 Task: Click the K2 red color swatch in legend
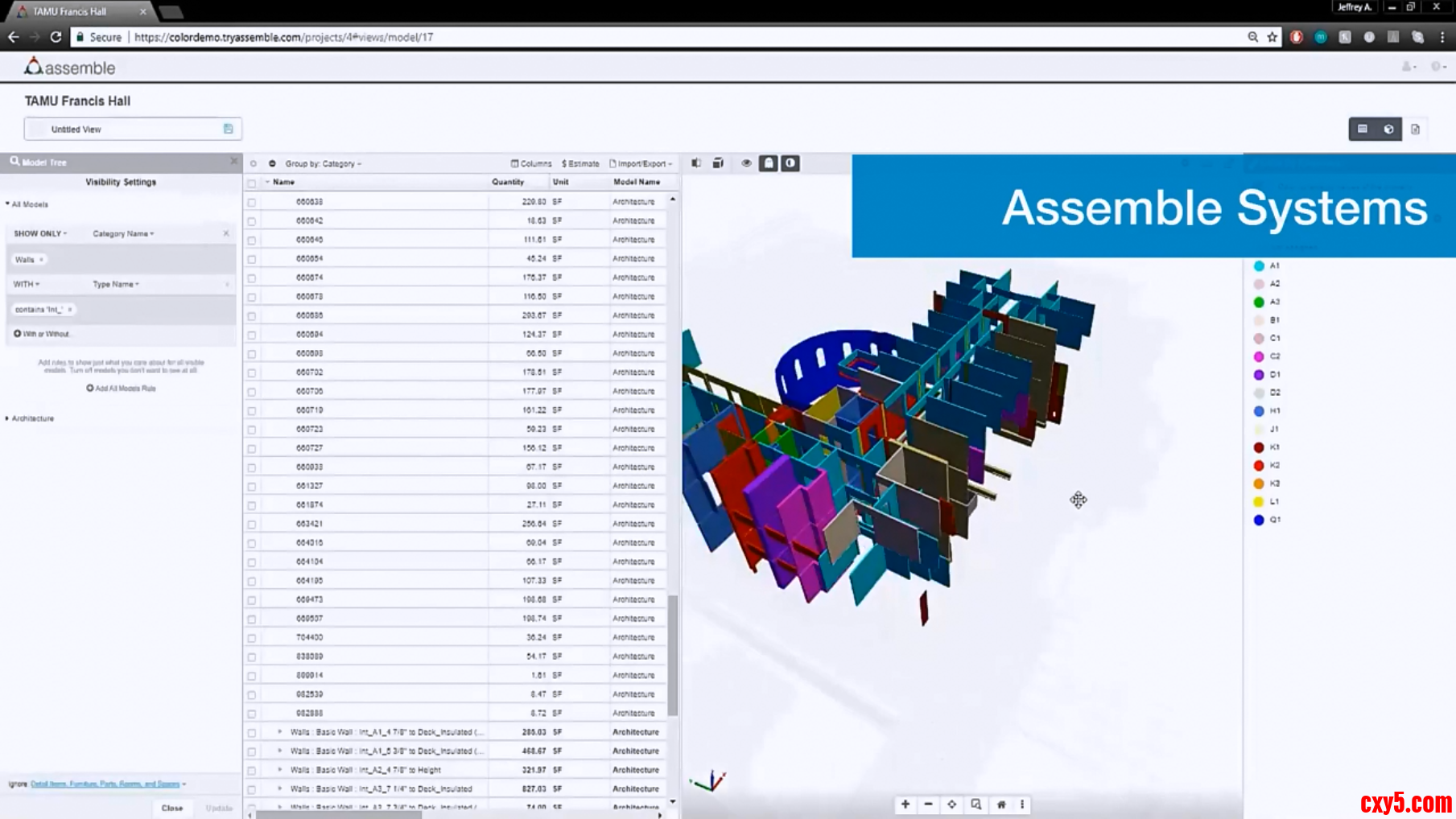click(x=1259, y=465)
